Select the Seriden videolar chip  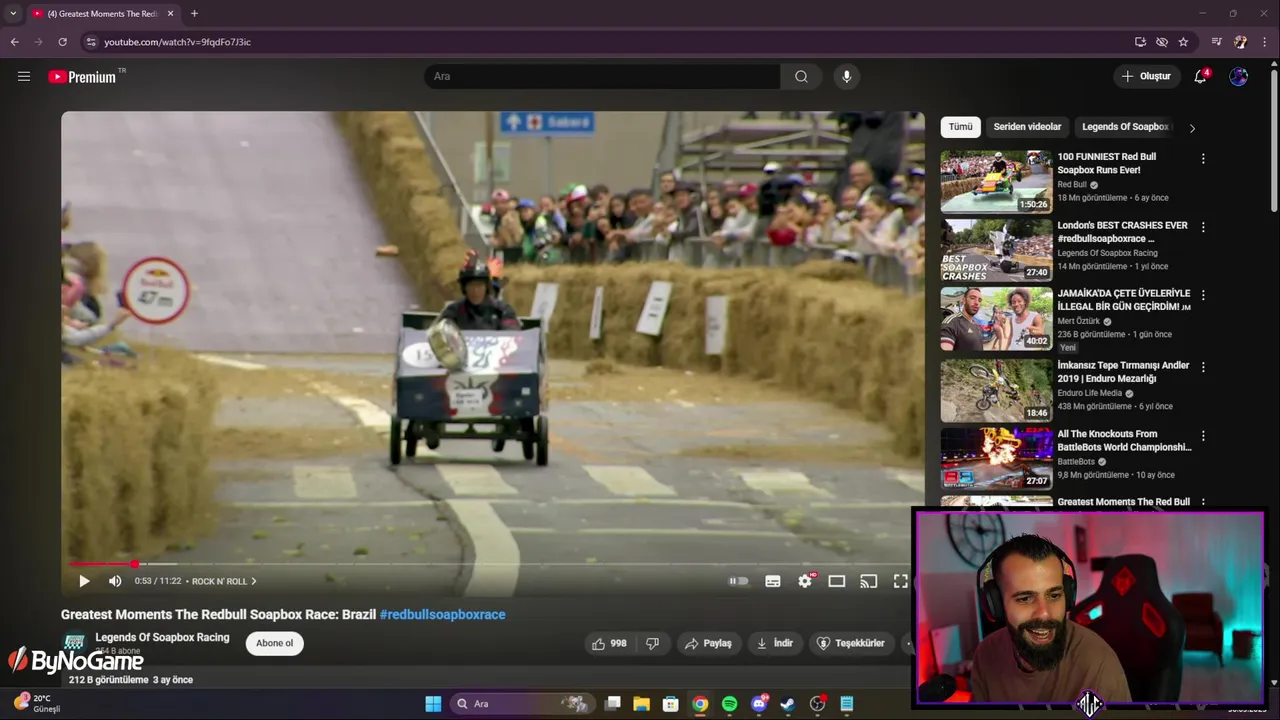click(1027, 127)
